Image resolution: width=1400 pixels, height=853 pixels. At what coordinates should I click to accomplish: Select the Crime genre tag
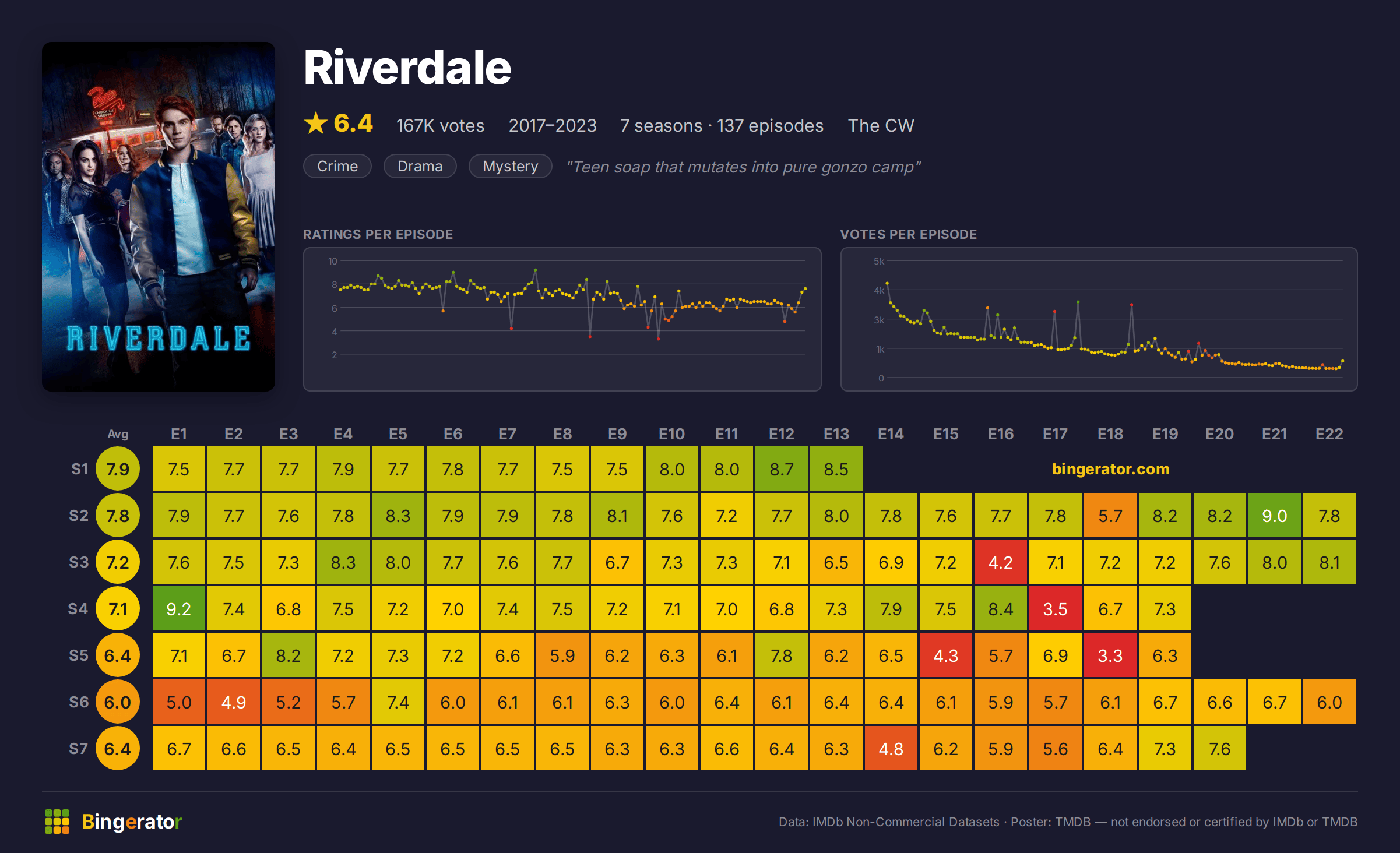click(x=337, y=166)
